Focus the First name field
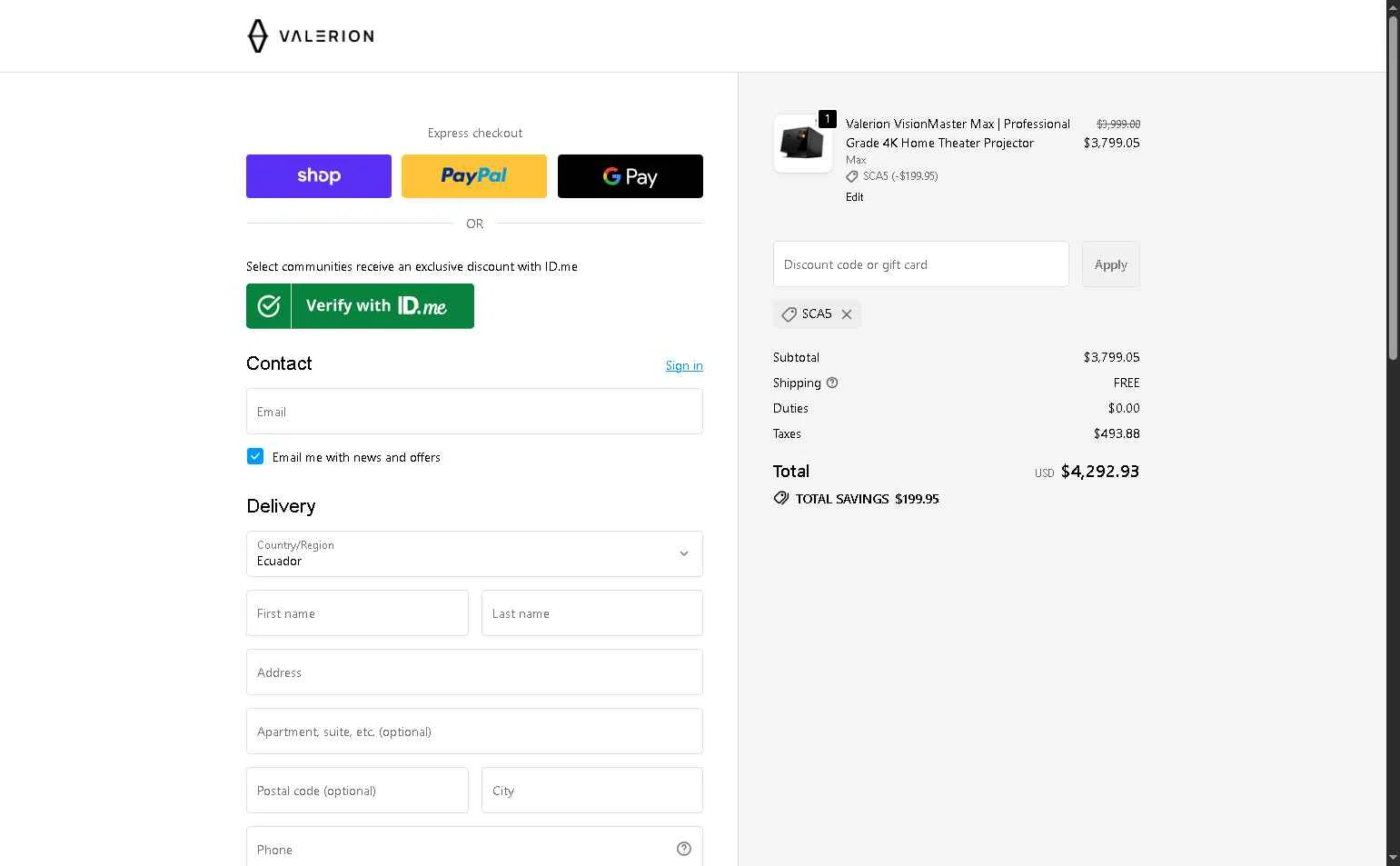1400x866 pixels. [x=357, y=613]
